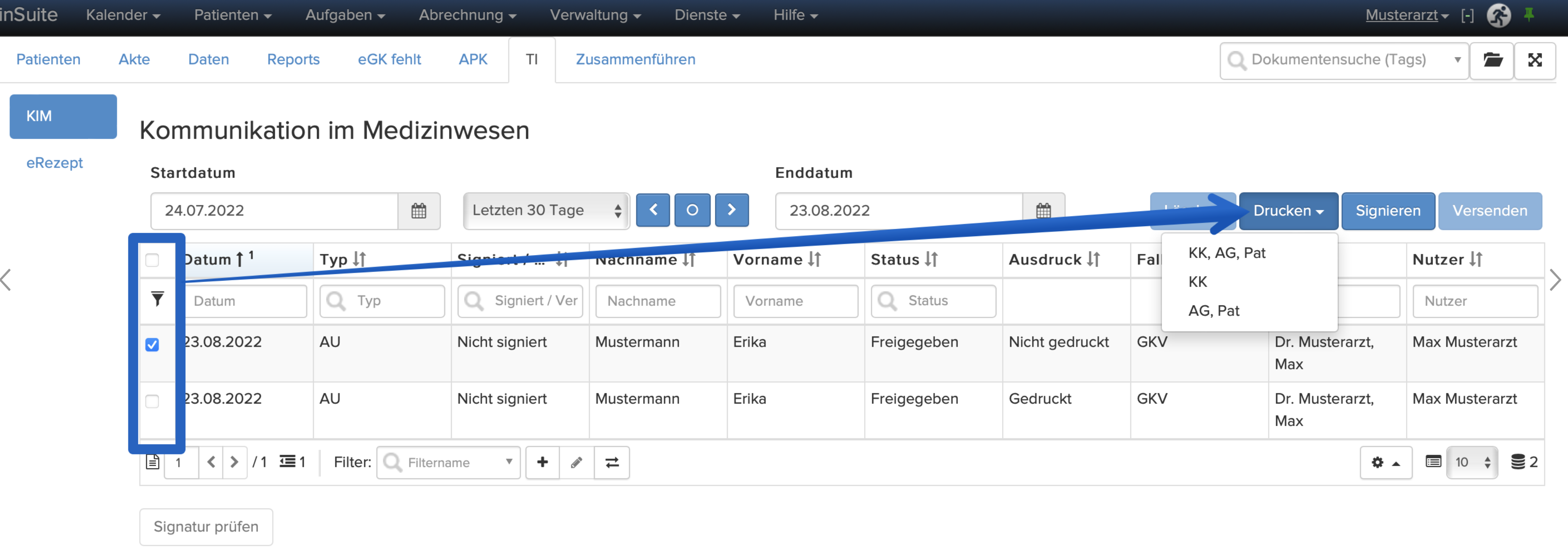Go to next table page

tap(234, 462)
